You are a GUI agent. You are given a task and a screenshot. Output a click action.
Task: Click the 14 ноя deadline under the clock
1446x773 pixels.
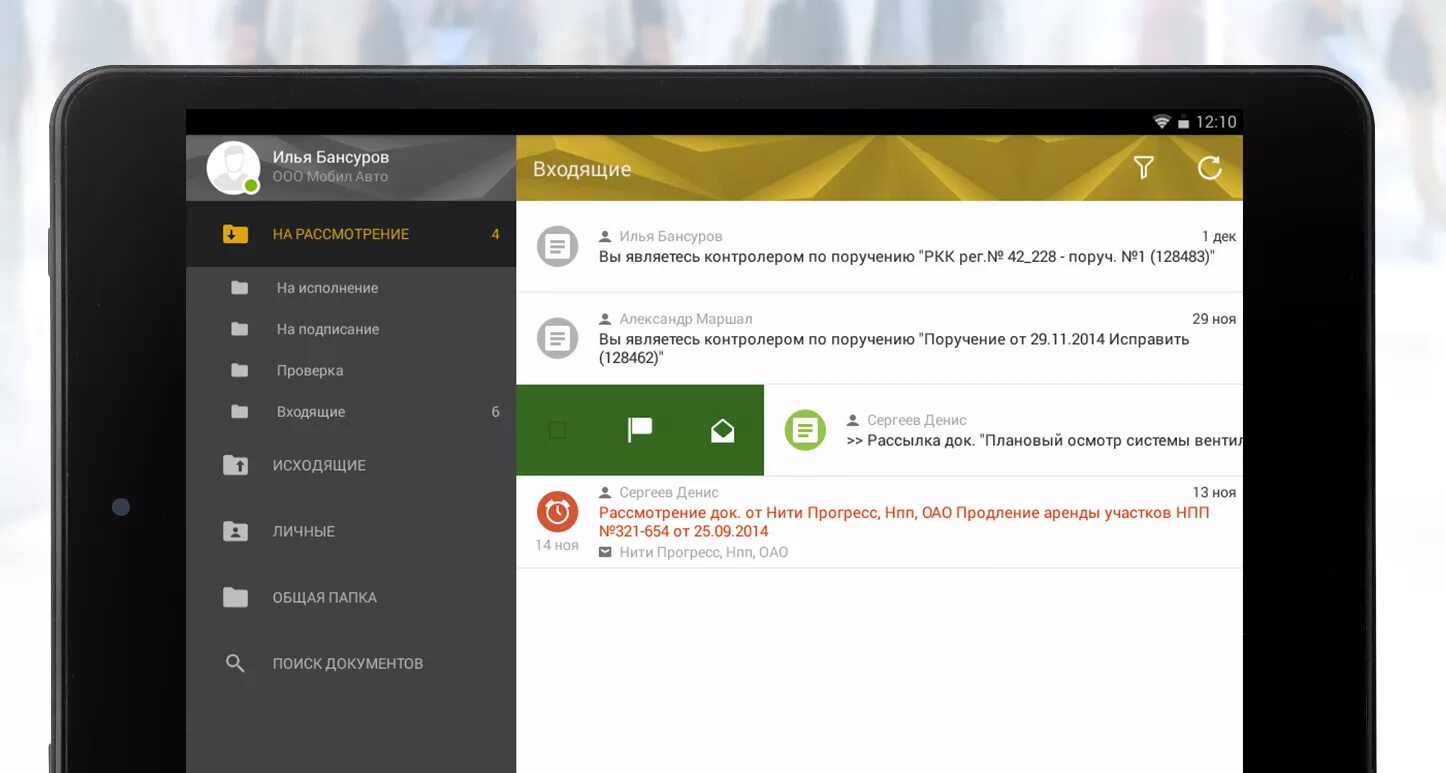557,545
